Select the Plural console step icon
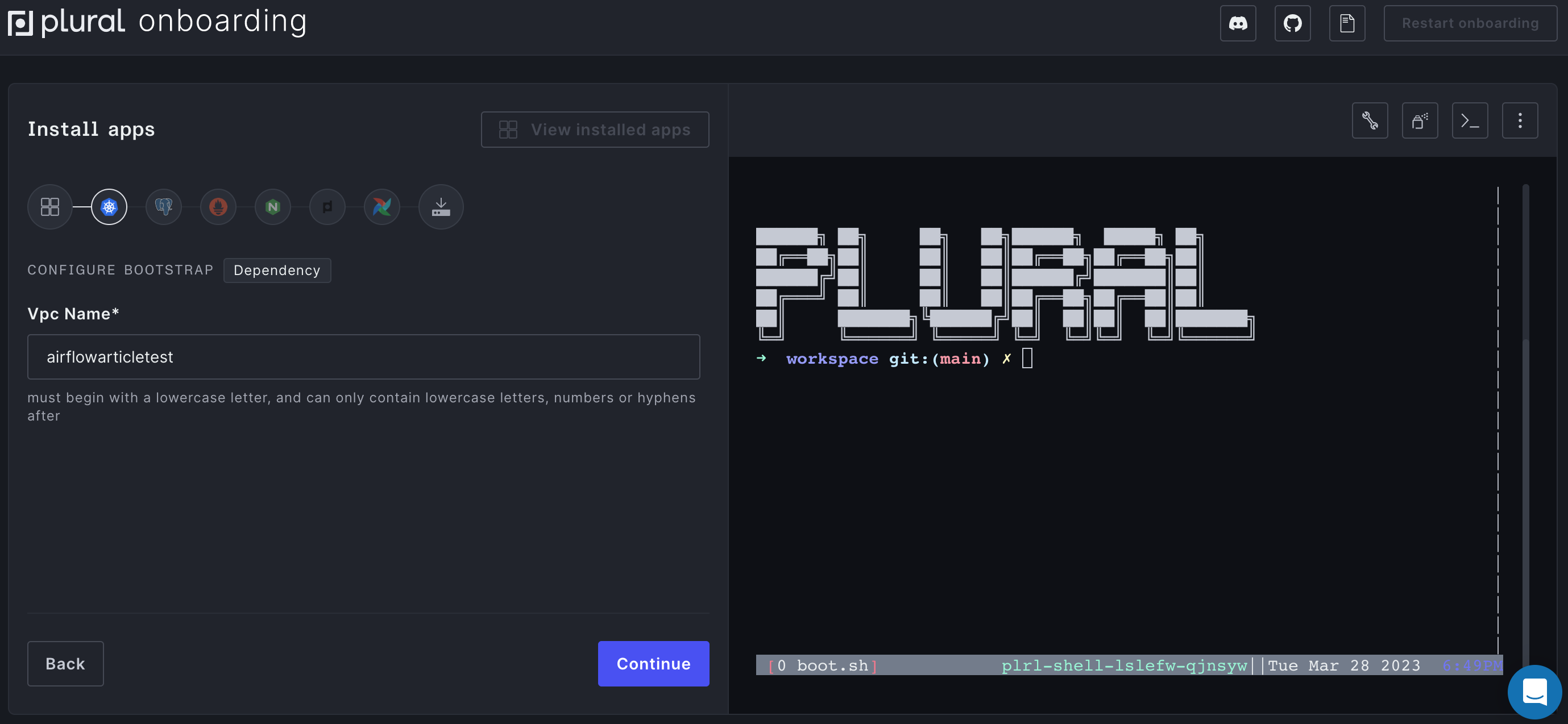The height and width of the screenshot is (724, 1568). click(x=327, y=207)
